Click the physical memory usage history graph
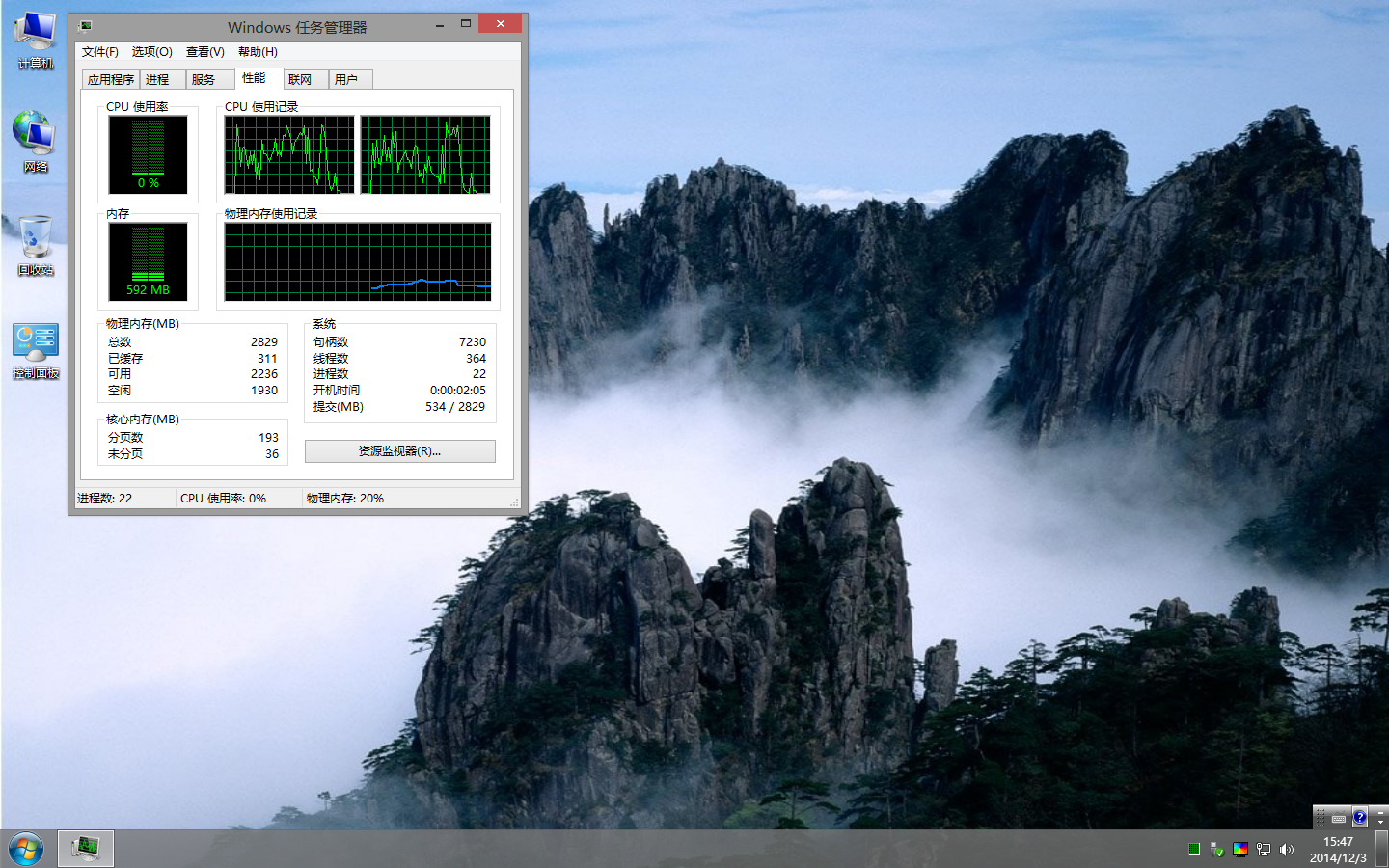The height and width of the screenshot is (868, 1389). pos(358,262)
